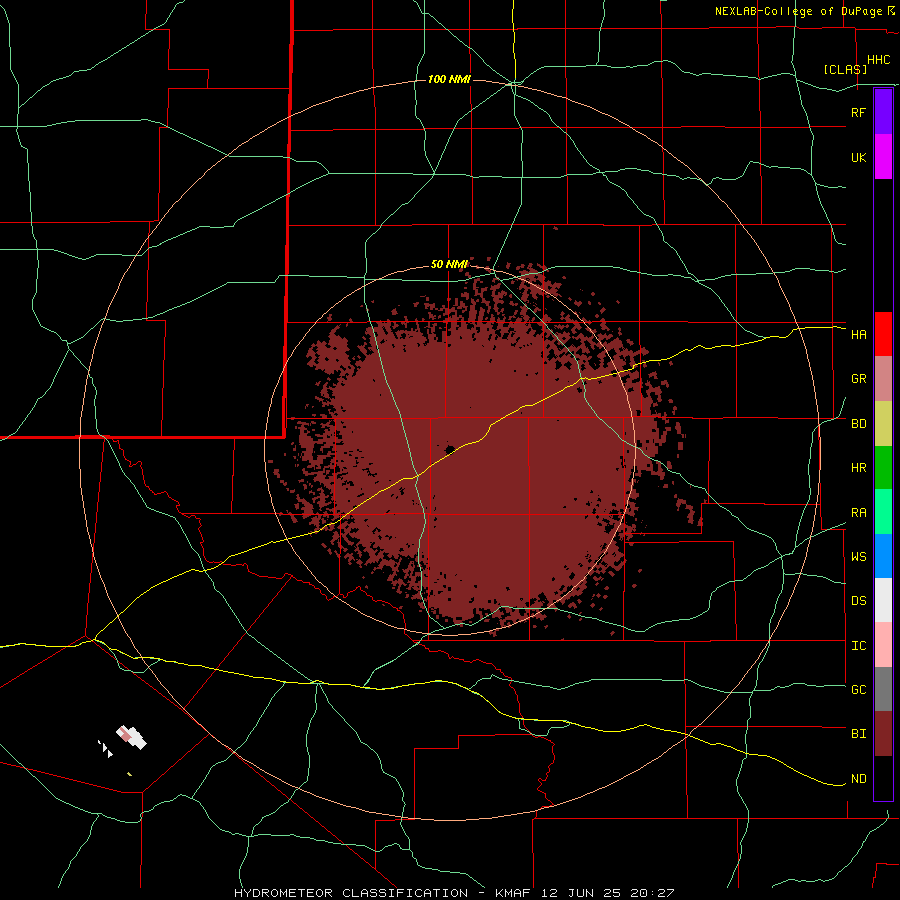This screenshot has height=900, width=900.
Task: Click the [CLAS] legend header
Action: [x=845, y=69]
